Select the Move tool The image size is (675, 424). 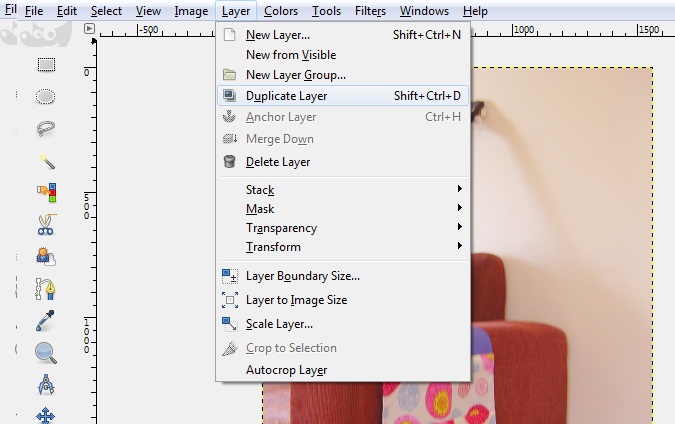46,416
